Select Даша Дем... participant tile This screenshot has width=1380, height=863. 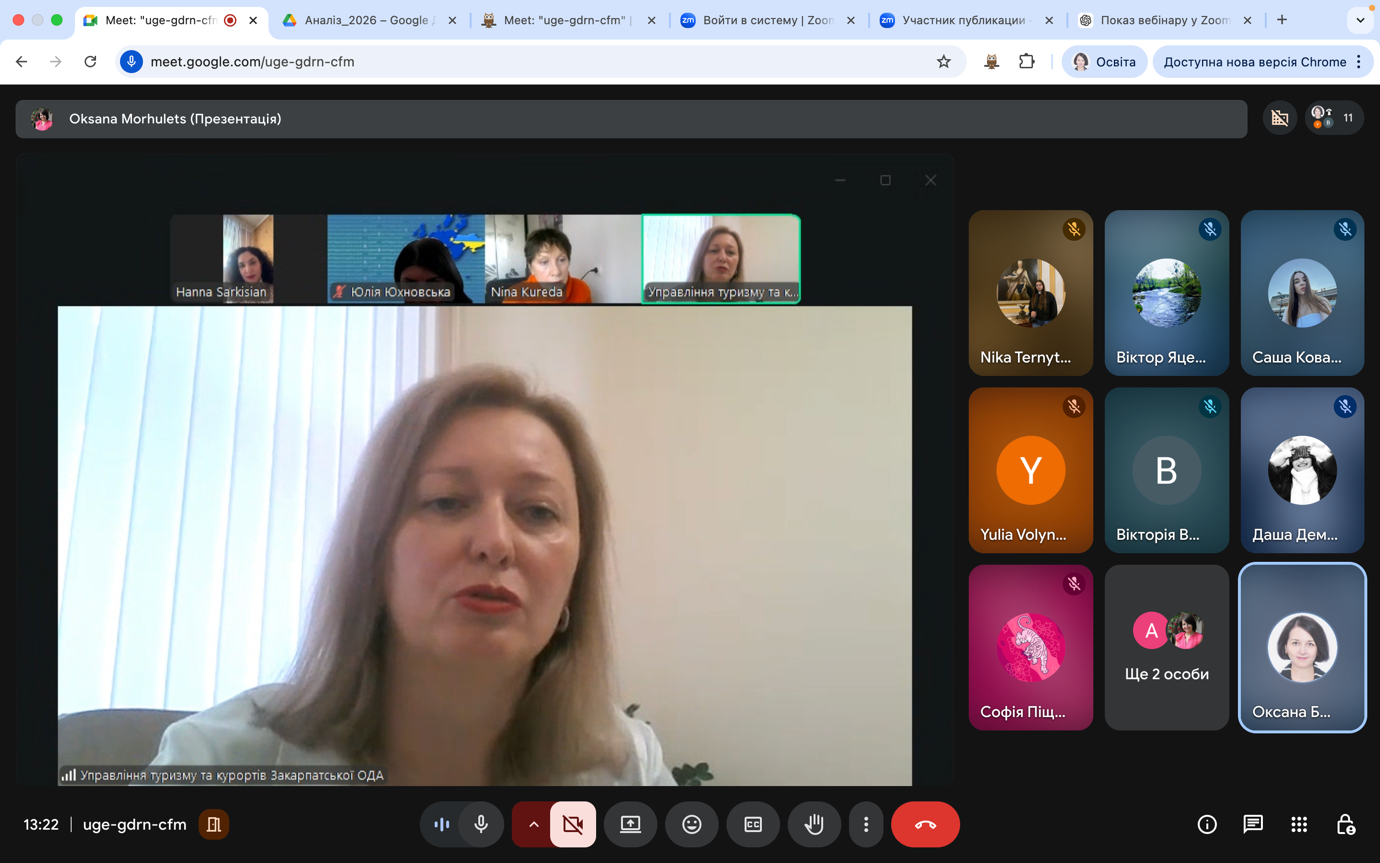(1302, 470)
